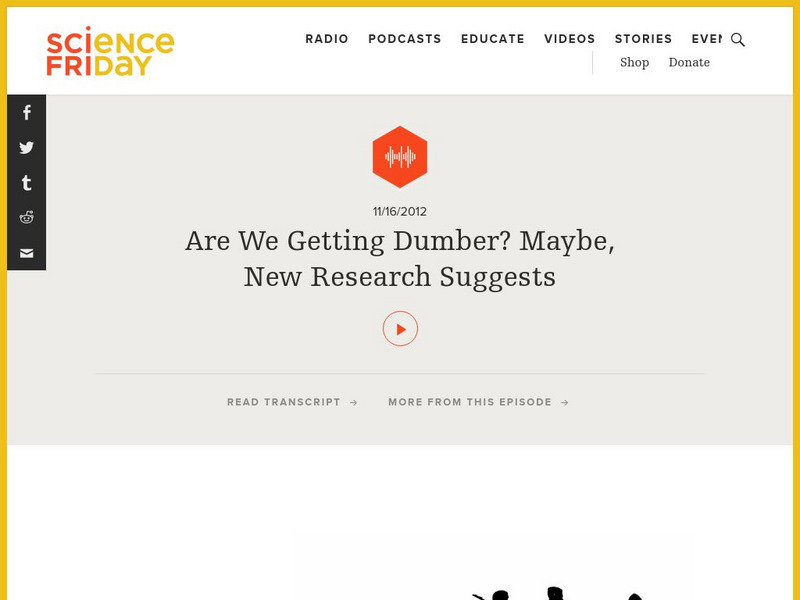Share the article on Facebook
This screenshot has width=800, height=600.
26,112
